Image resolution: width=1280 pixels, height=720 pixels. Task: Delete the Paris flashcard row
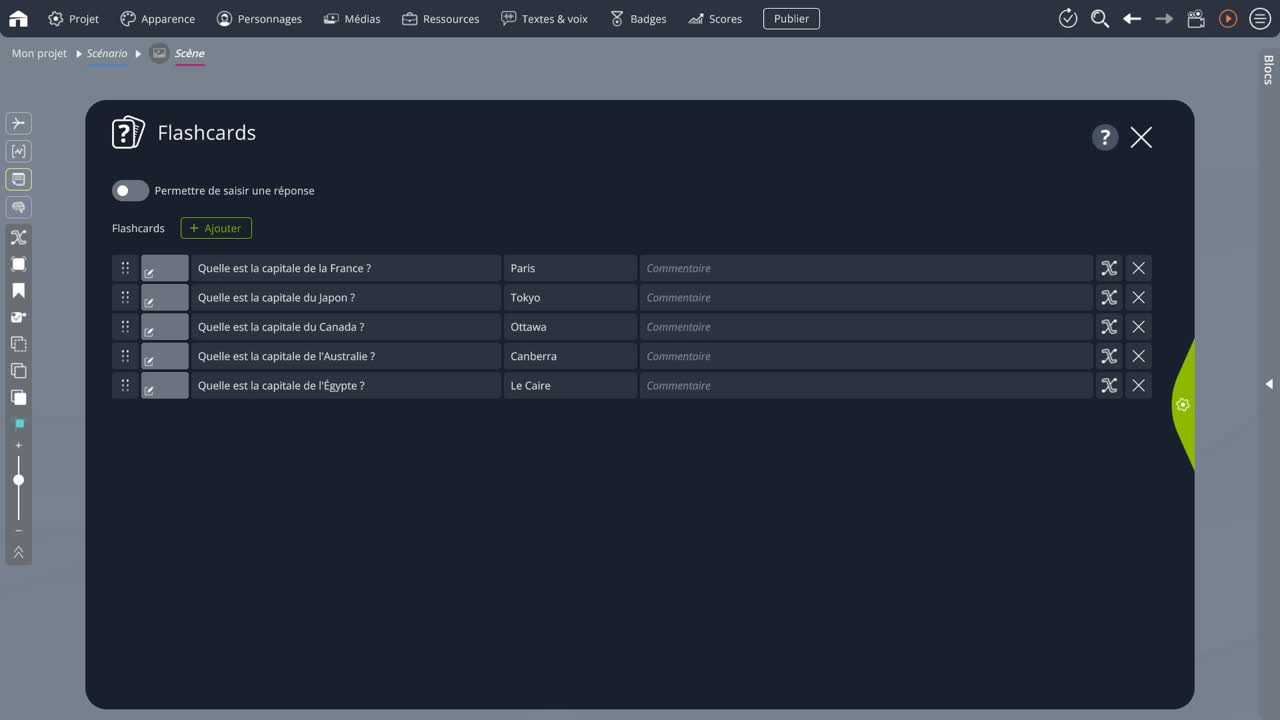click(1138, 268)
